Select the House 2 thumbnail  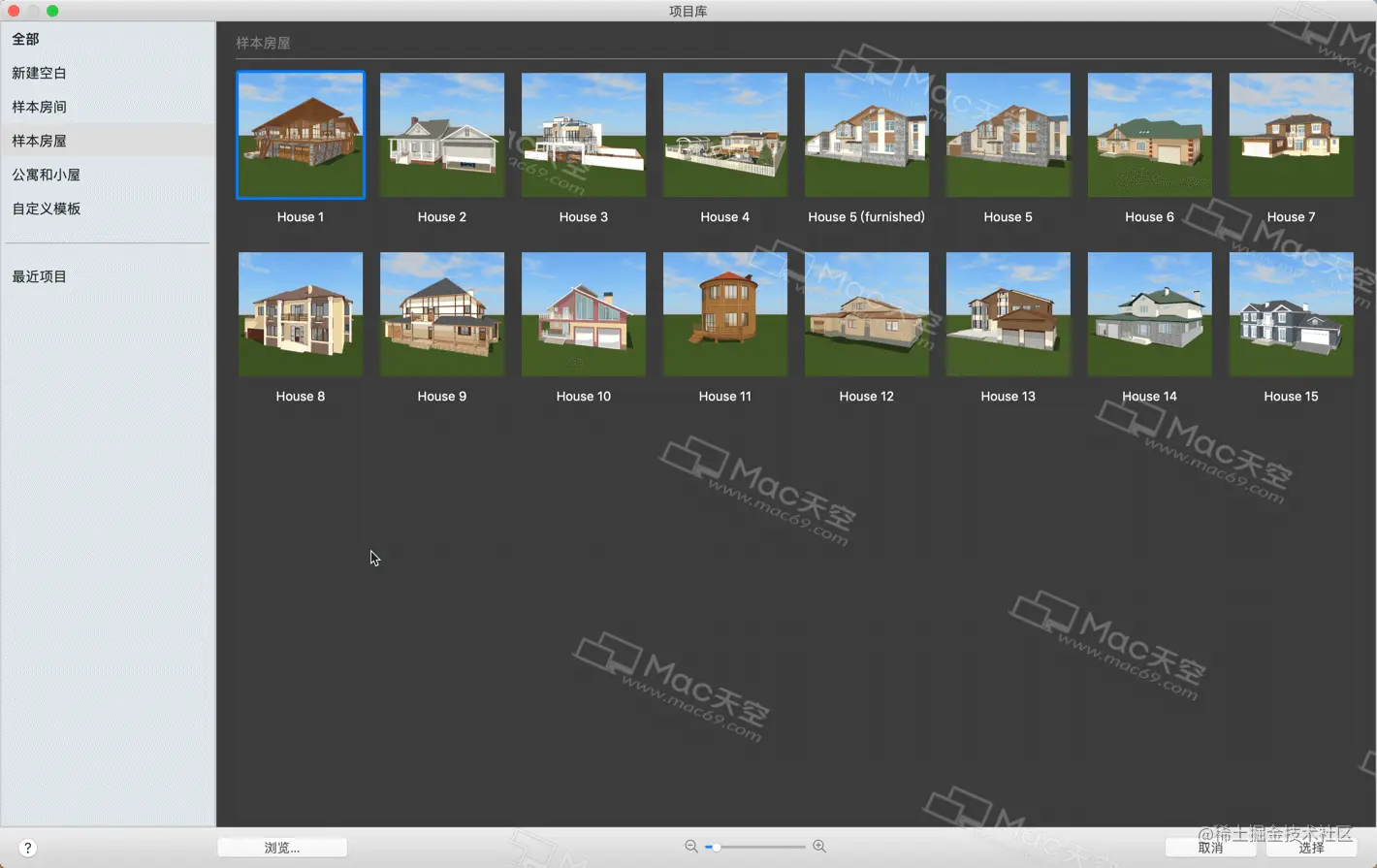pyautogui.click(x=442, y=135)
